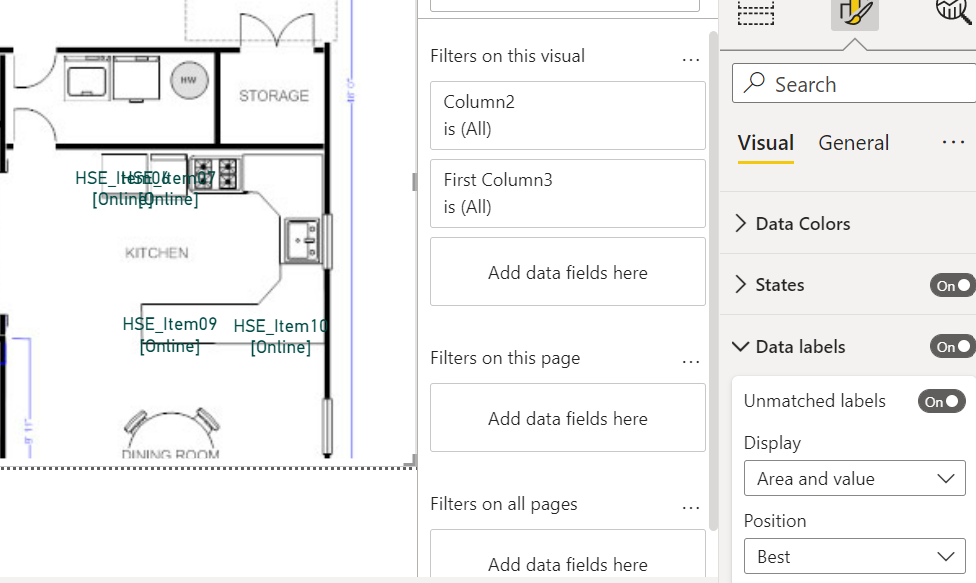Toggle the Data labels switch off
This screenshot has width=976, height=583.
tap(952, 347)
